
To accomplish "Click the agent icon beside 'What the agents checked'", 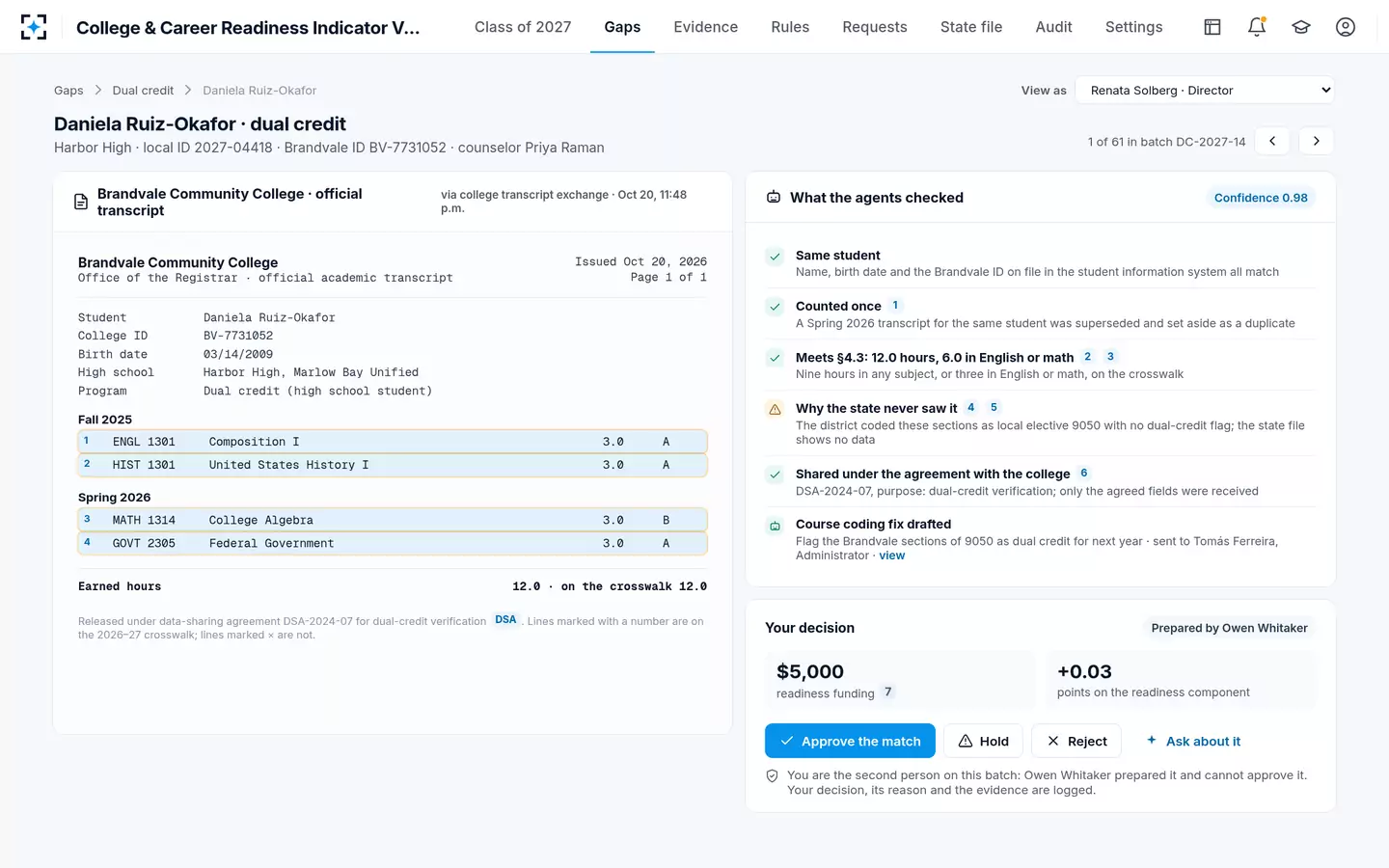I will [x=774, y=198].
